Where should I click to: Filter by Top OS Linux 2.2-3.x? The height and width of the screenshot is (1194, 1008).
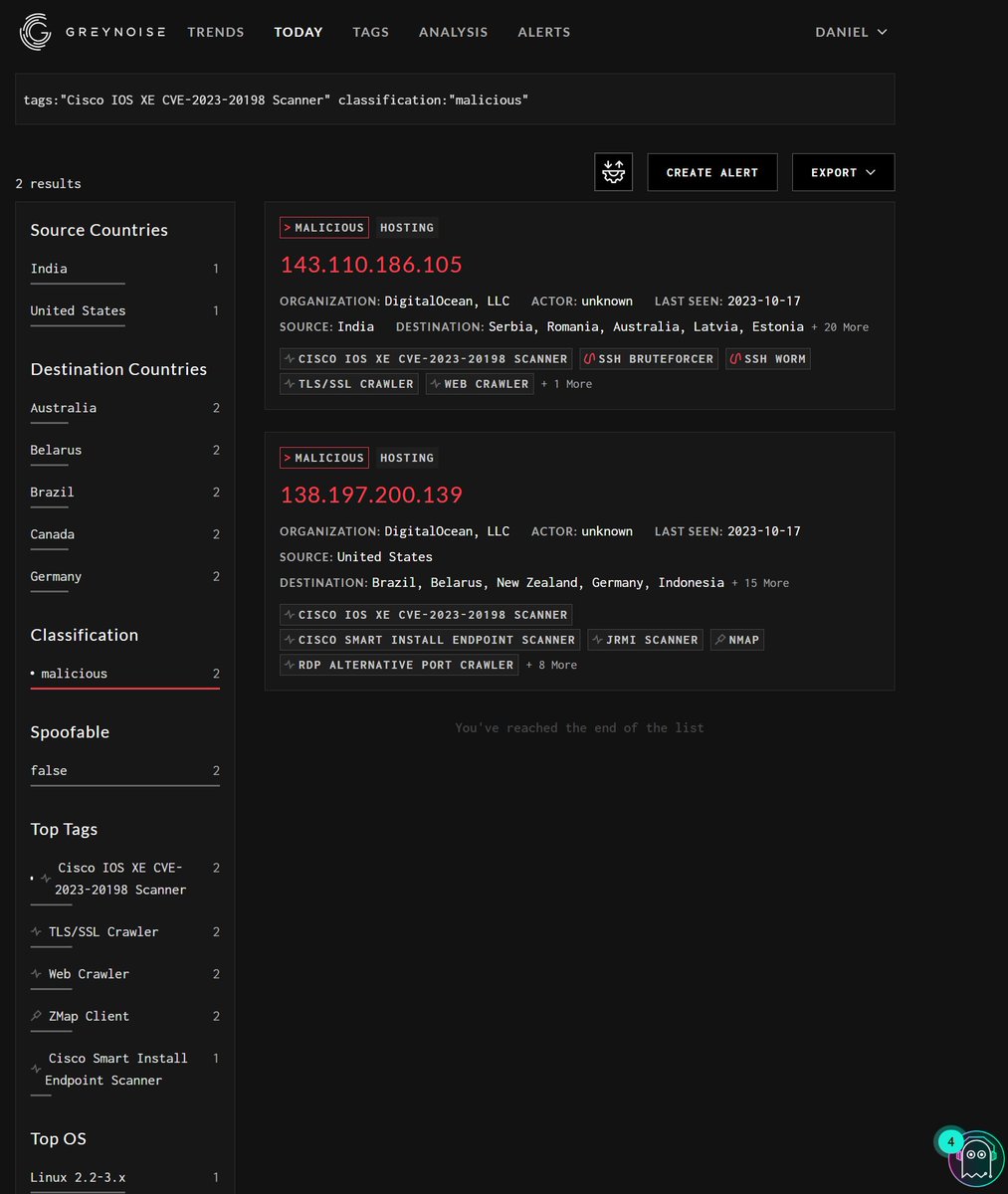tap(125, 1179)
